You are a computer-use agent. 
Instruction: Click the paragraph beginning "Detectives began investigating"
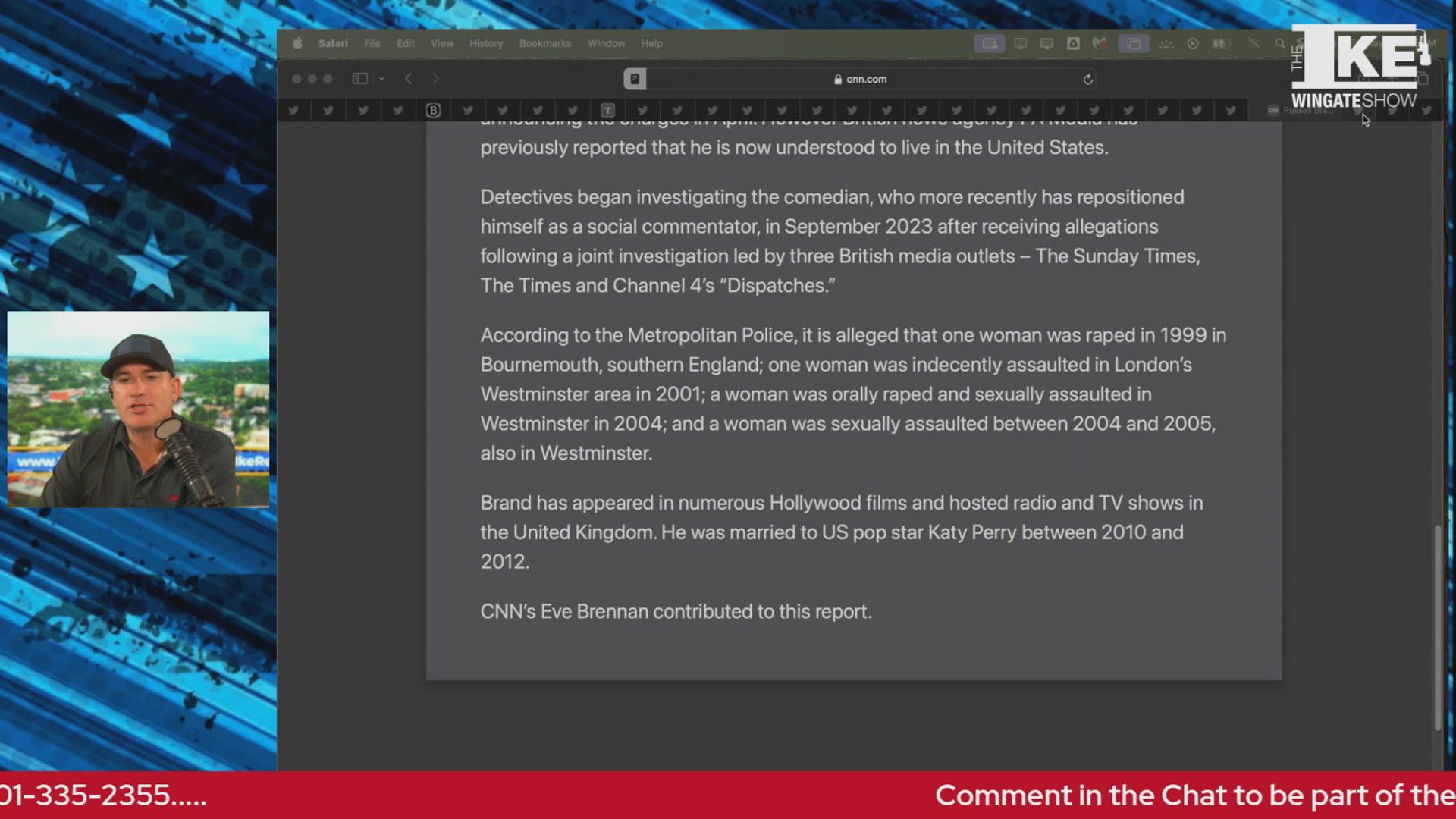click(x=840, y=241)
